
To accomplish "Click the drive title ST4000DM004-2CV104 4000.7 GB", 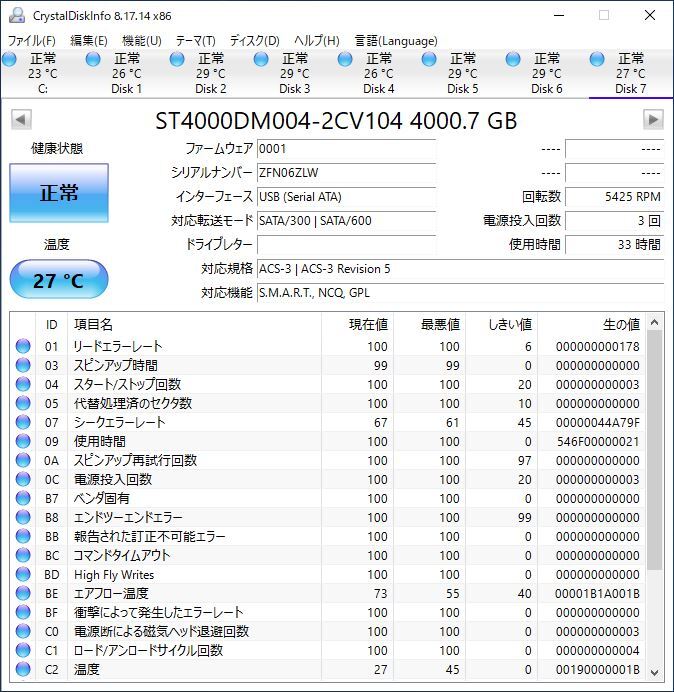I will [336, 120].
